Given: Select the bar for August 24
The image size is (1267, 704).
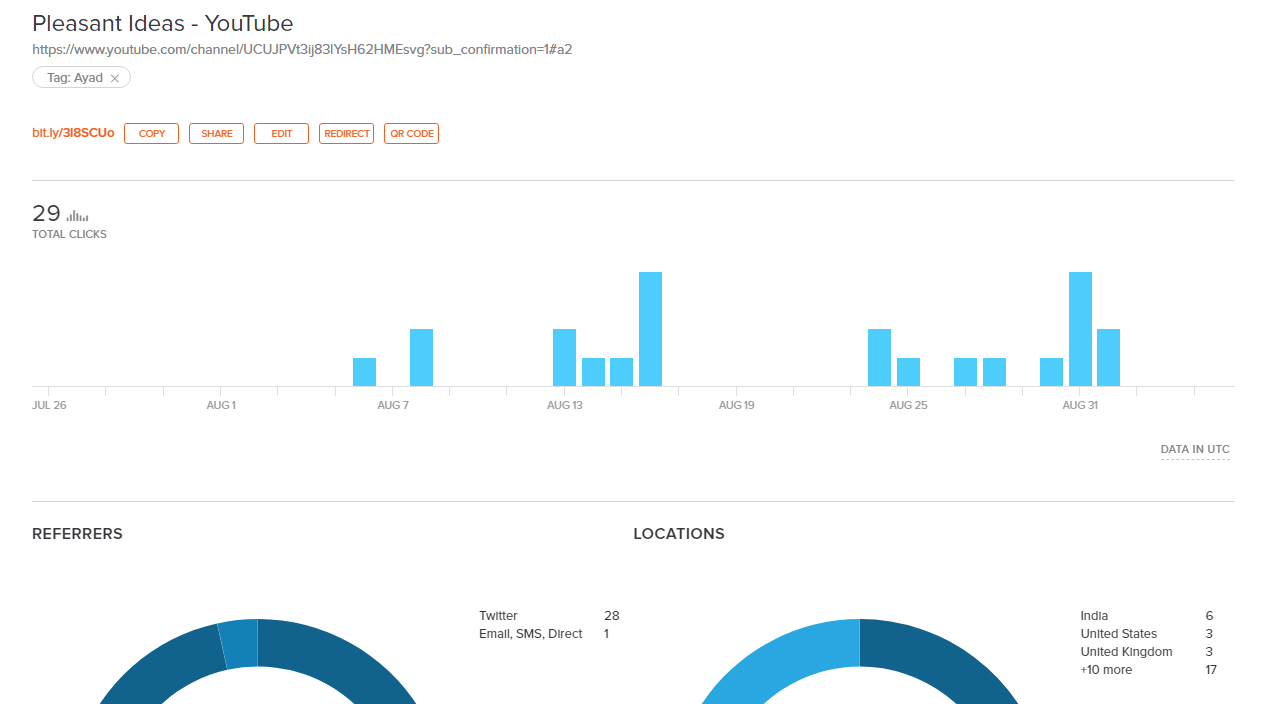Looking at the screenshot, I should click(x=879, y=357).
